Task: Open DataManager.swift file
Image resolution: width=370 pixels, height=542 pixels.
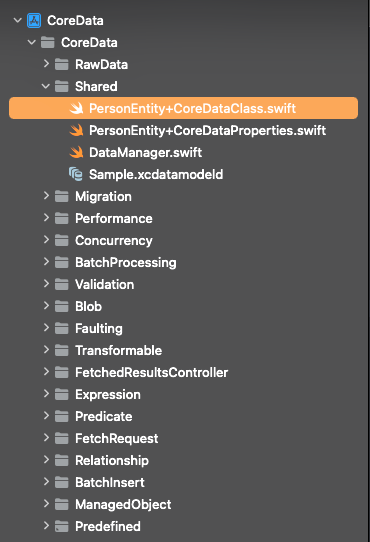Action: [146, 152]
